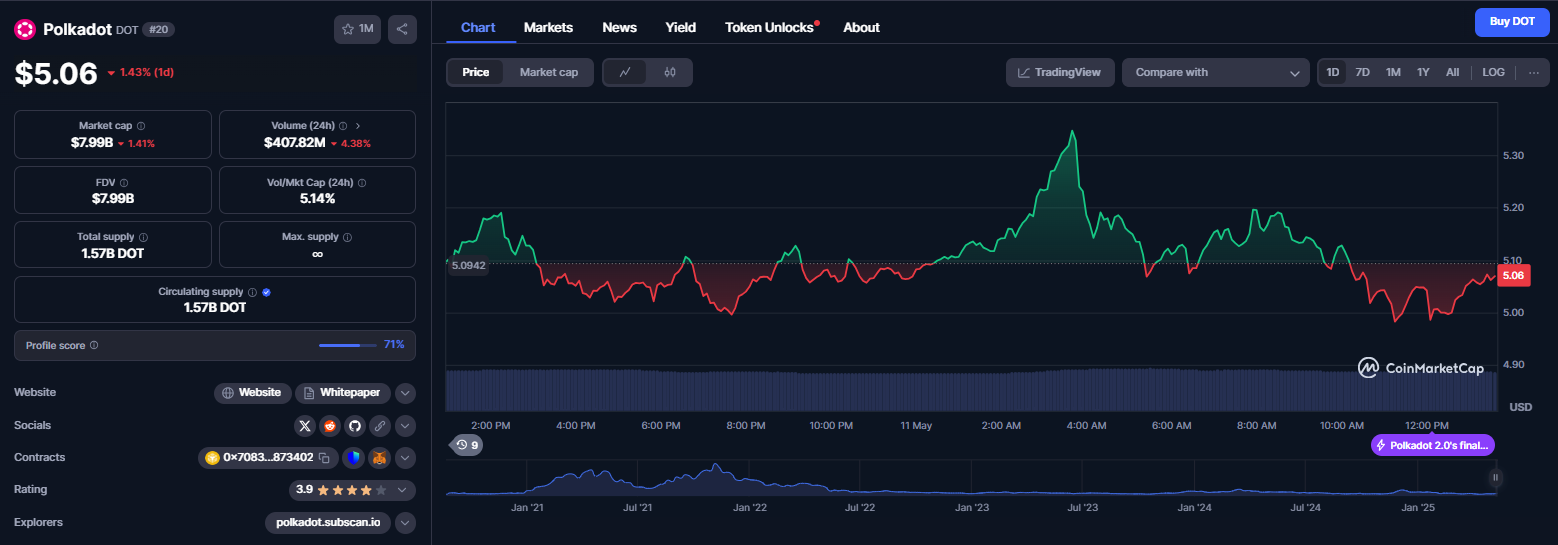Click the 5.0942 open price marker
This screenshot has width=1558, height=545.
(x=468, y=266)
